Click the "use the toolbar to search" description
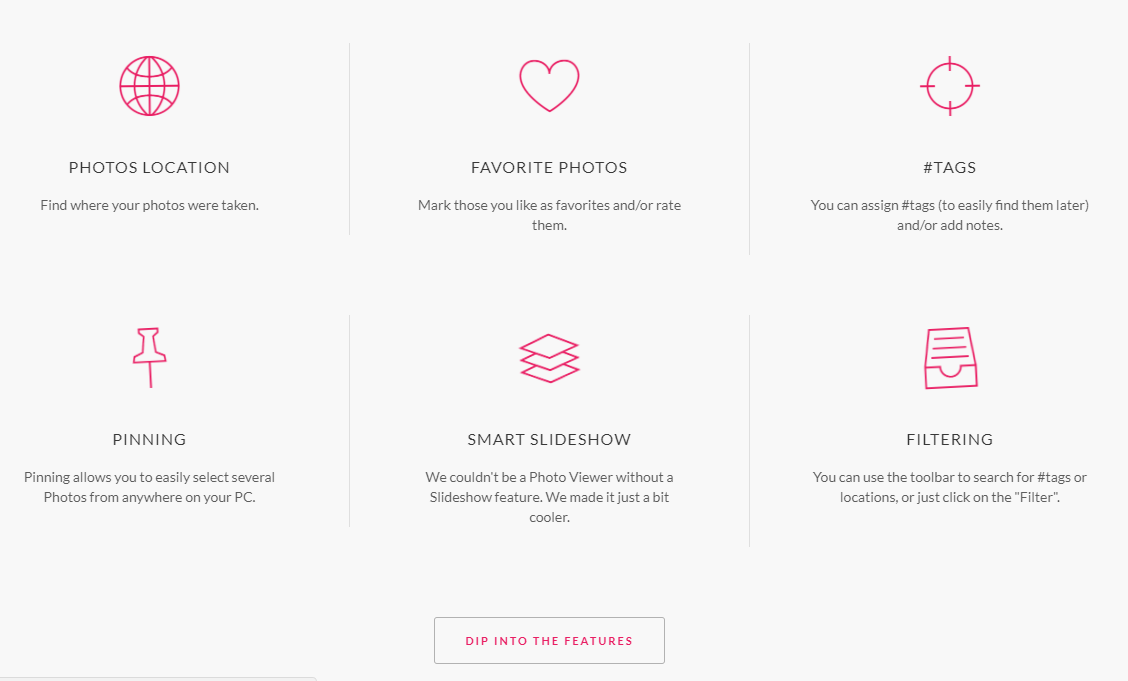 coord(950,487)
